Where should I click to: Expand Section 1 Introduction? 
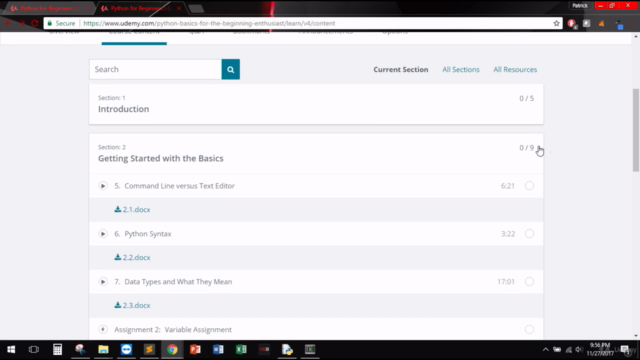click(x=316, y=104)
